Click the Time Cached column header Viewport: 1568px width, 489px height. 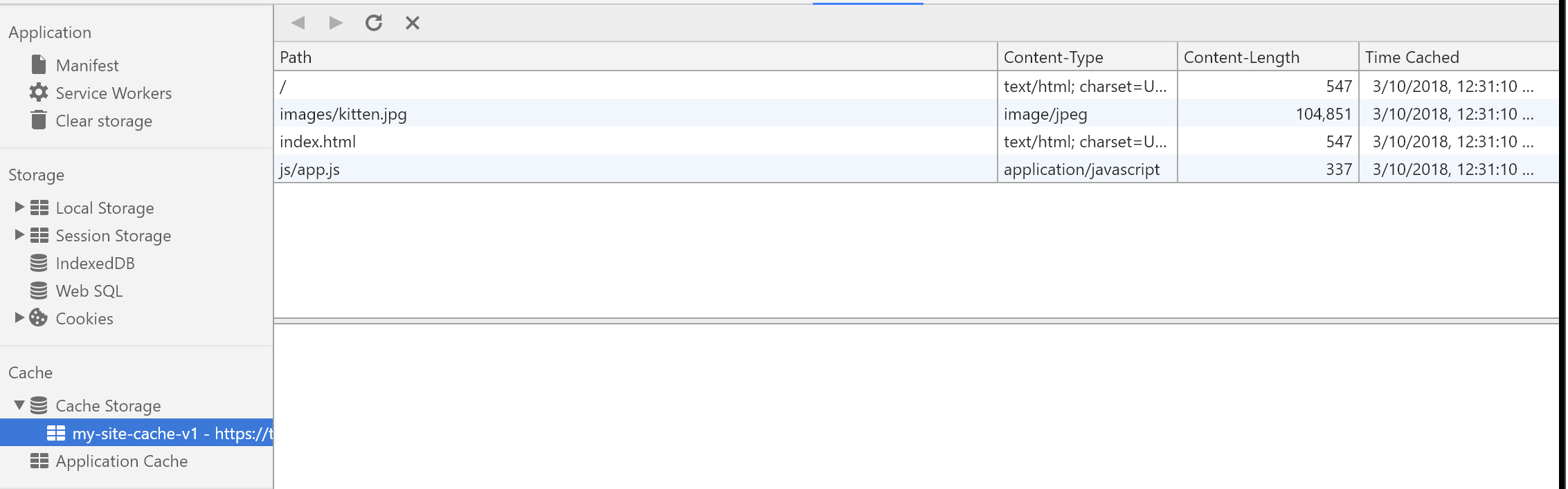(1459, 57)
